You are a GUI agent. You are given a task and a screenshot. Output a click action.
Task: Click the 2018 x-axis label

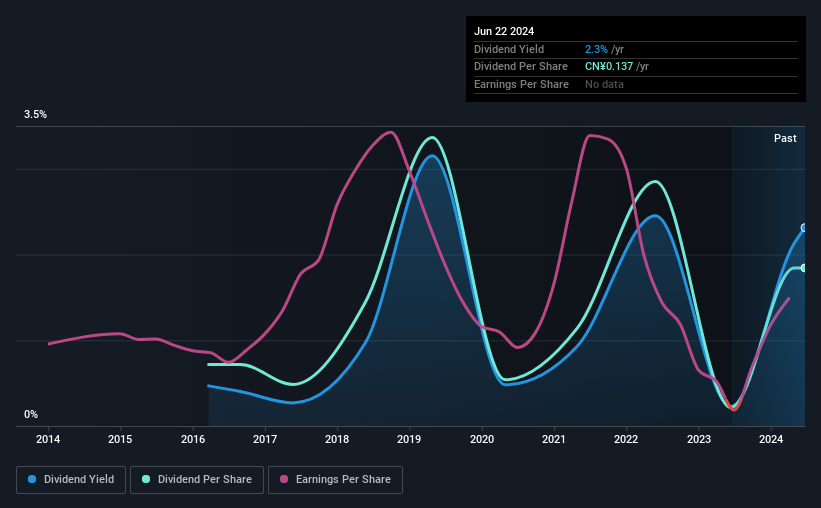click(337, 439)
